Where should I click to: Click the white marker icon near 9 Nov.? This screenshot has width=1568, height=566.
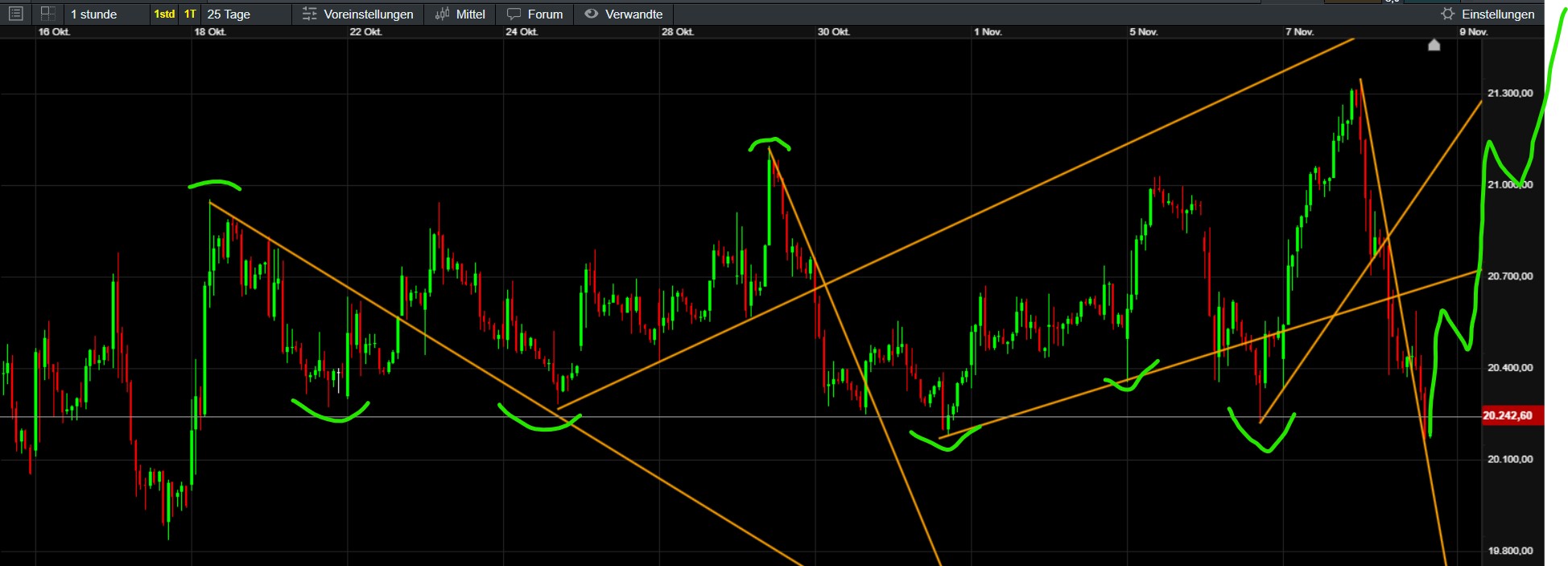(1434, 44)
